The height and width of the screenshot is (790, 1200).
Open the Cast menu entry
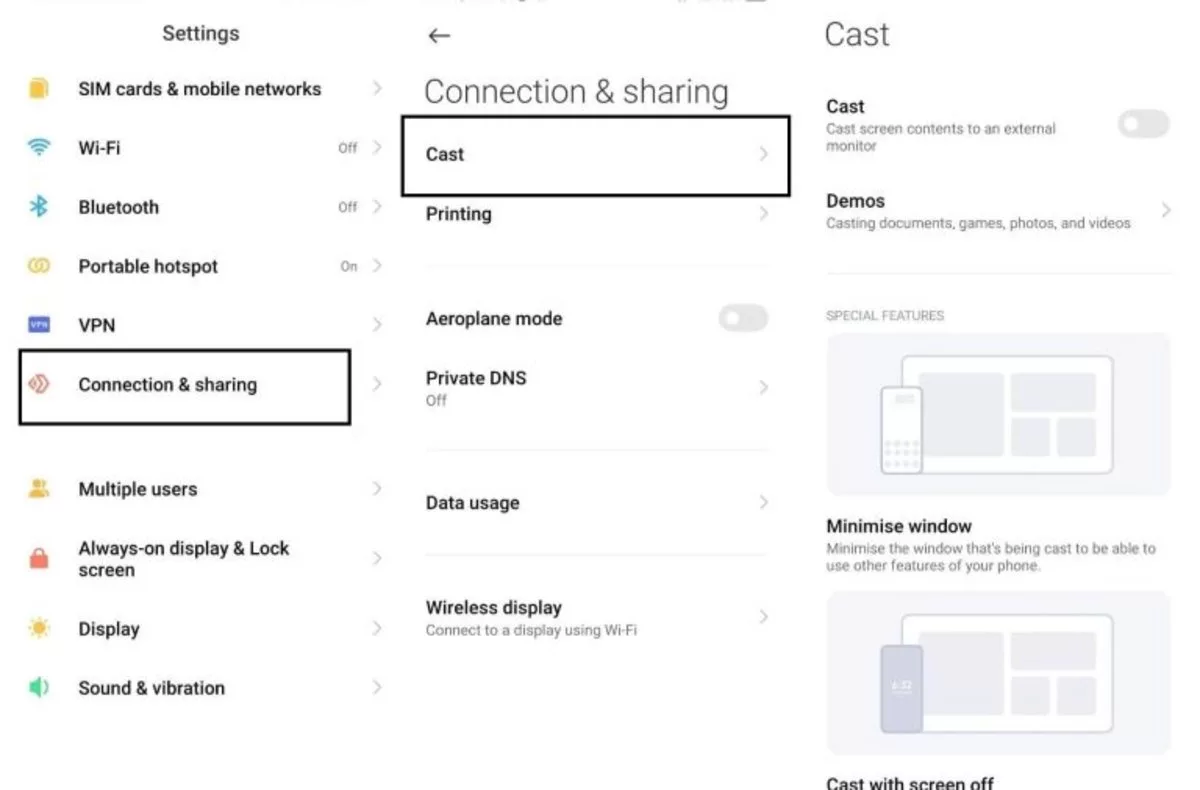coord(596,155)
